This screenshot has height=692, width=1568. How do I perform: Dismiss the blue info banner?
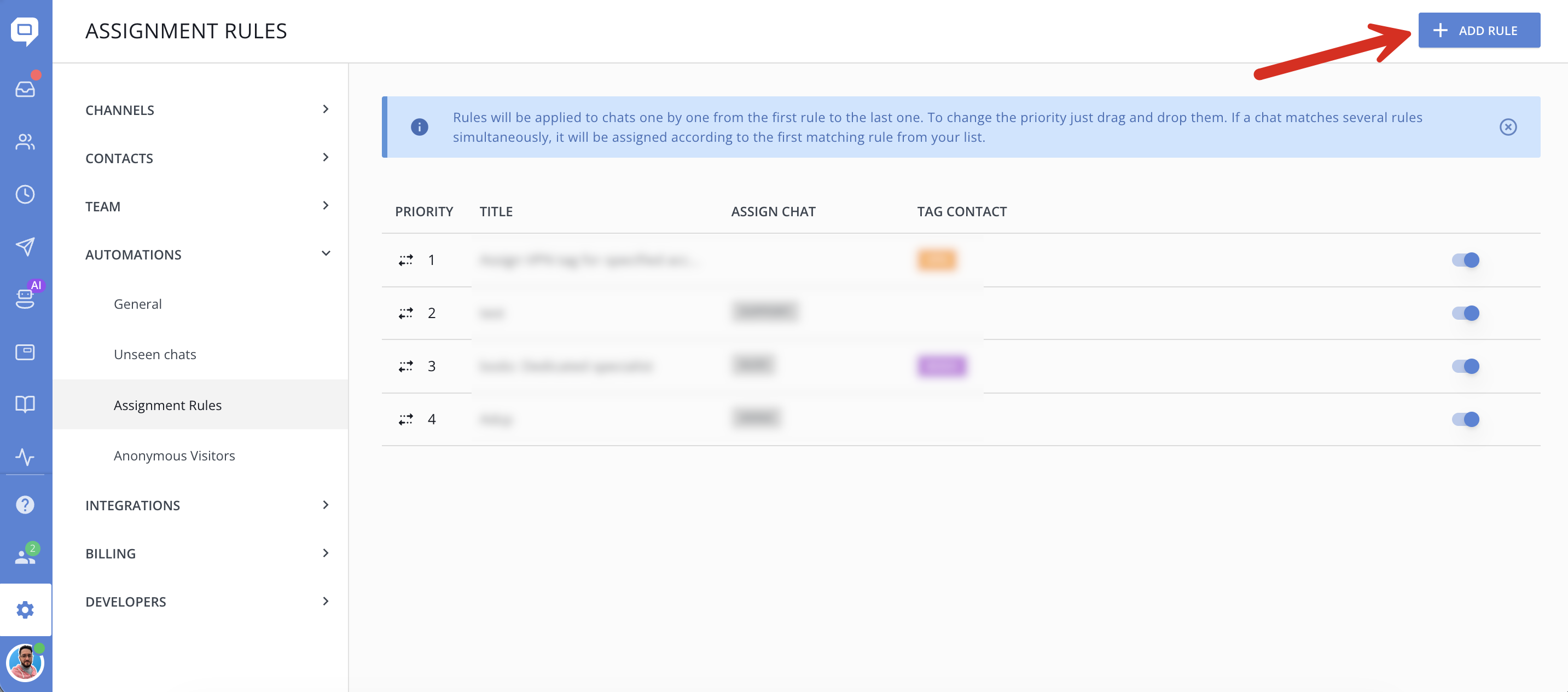(1507, 126)
